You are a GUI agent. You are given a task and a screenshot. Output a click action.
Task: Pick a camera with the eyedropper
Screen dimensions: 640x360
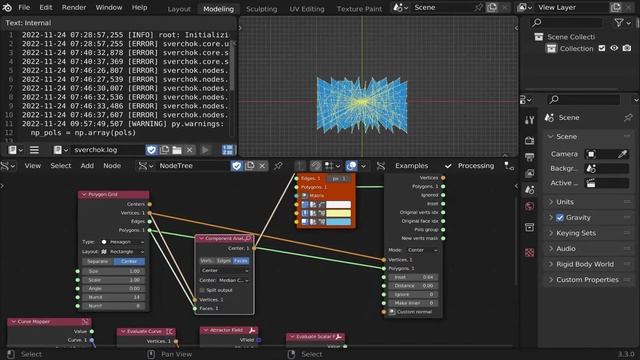point(622,154)
